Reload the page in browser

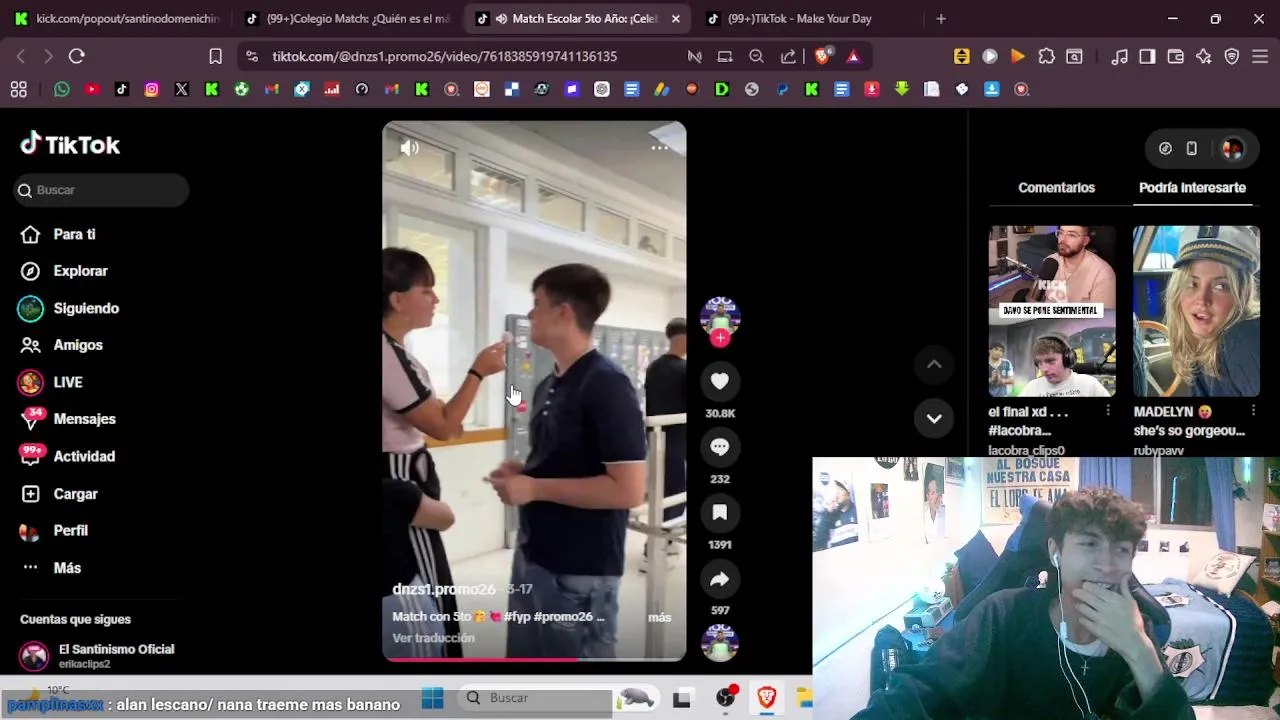(77, 56)
